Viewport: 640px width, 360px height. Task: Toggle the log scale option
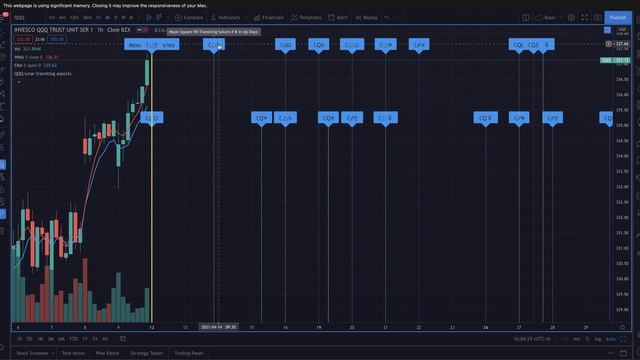(598, 339)
